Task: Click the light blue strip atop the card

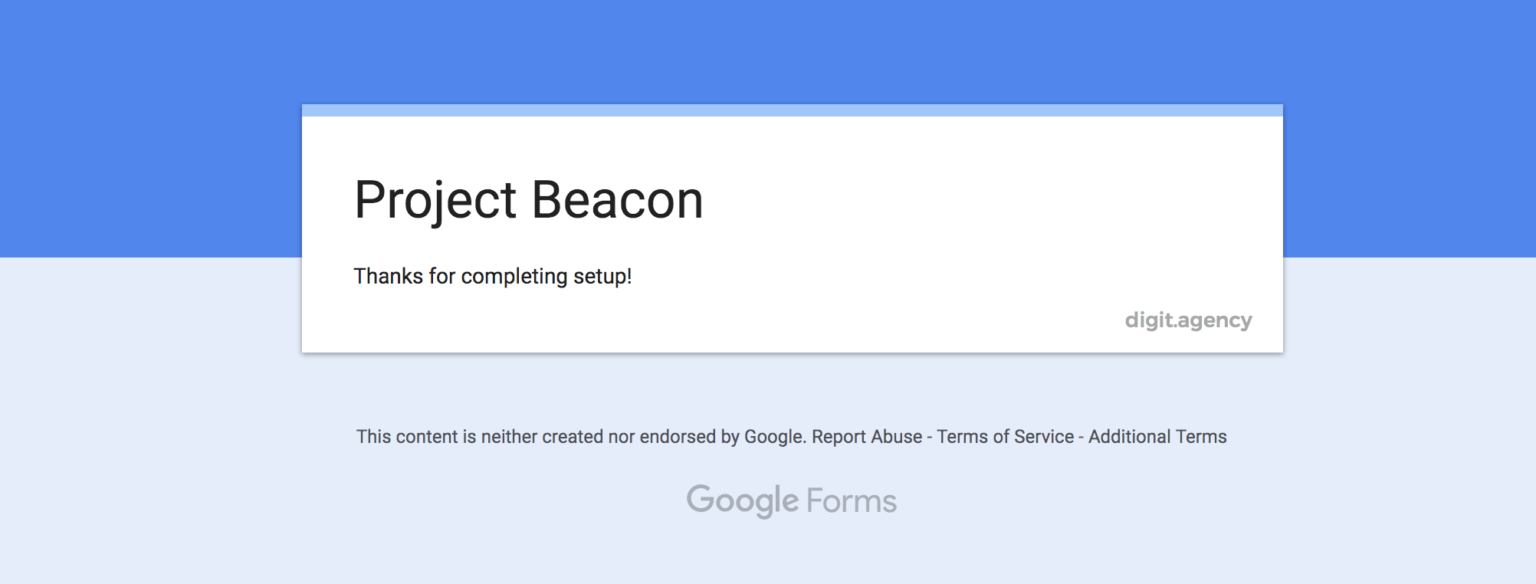Action: (x=790, y=106)
